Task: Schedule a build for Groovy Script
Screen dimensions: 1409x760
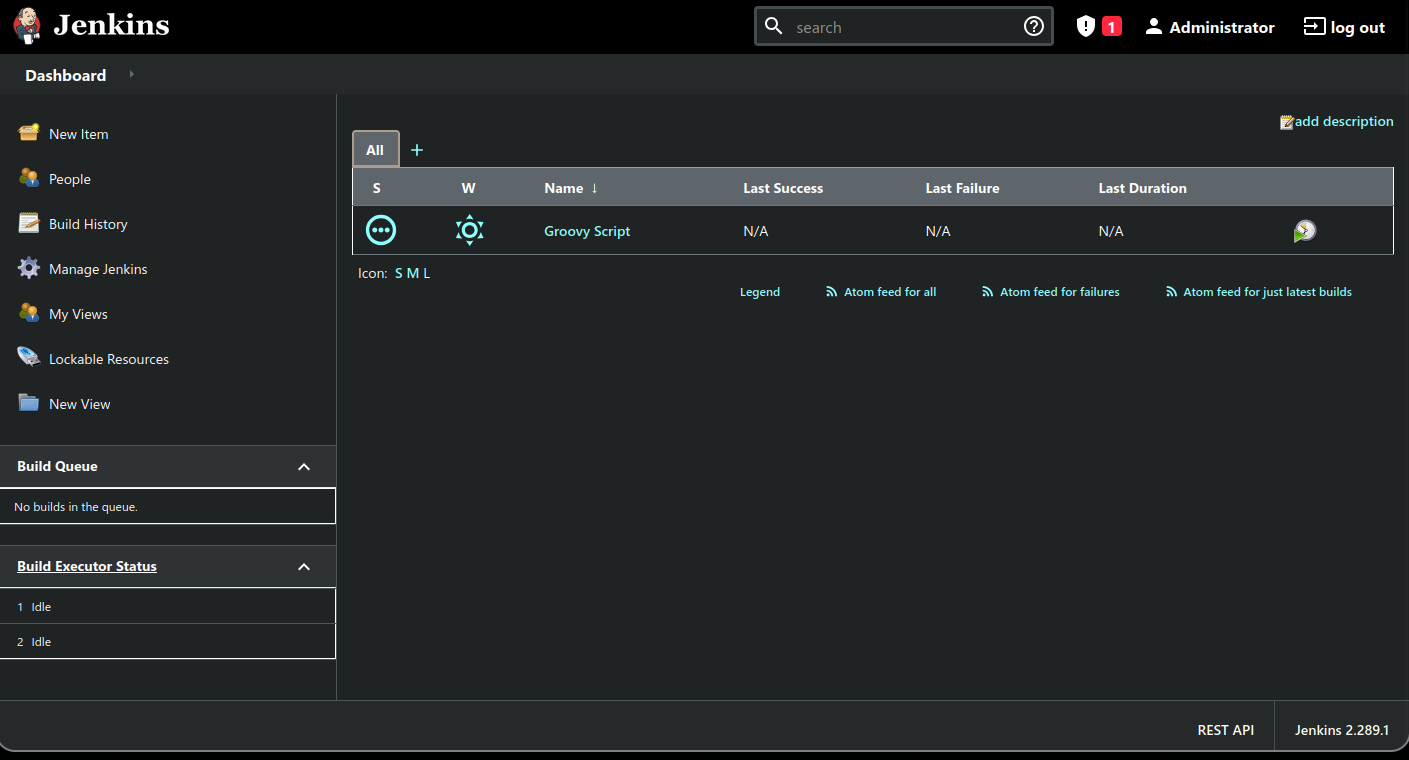Action: coord(1304,231)
